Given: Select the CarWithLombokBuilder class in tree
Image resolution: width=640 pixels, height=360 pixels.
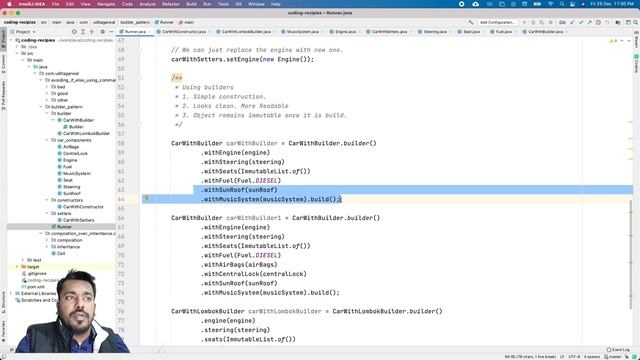Looking at the screenshot, I should (x=86, y=133).
